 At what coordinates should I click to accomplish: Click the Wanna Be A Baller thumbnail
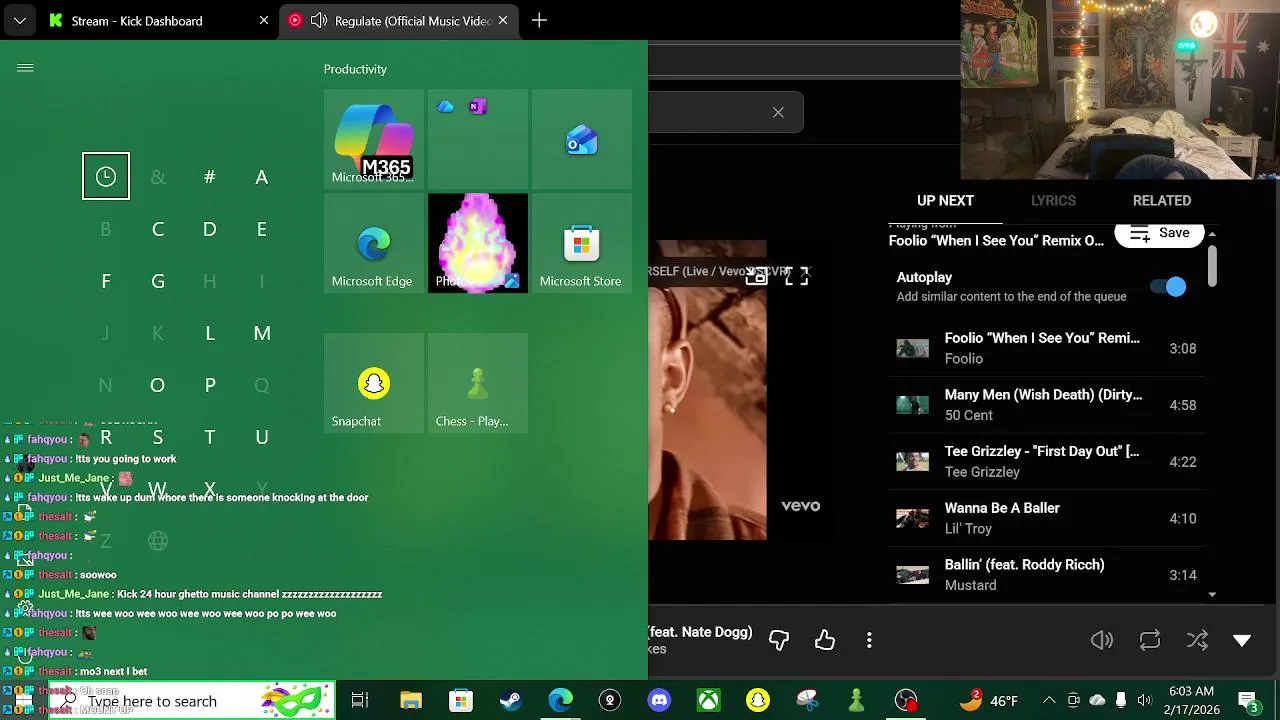pos(912,518)
